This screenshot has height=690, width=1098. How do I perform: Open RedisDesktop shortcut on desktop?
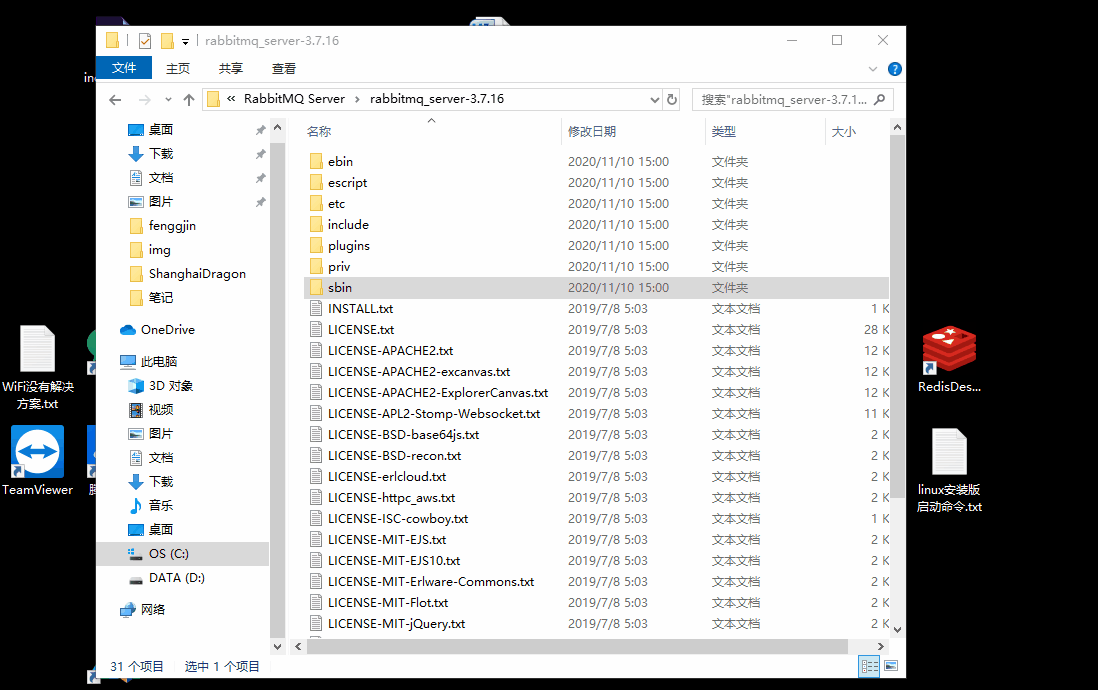(949, 359)
